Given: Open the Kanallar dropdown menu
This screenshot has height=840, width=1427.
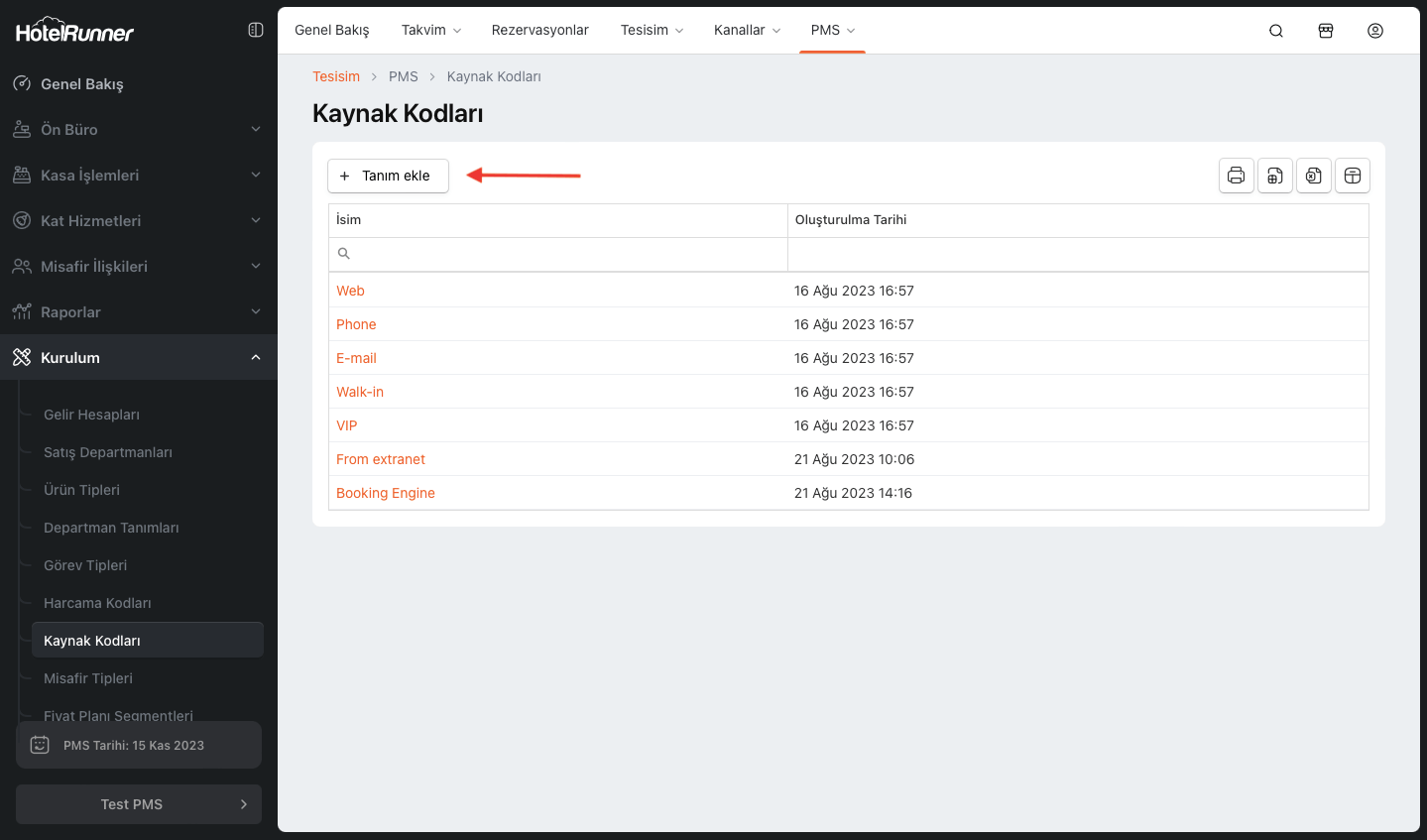Looking at the screenshot, I should pos(747,31).
